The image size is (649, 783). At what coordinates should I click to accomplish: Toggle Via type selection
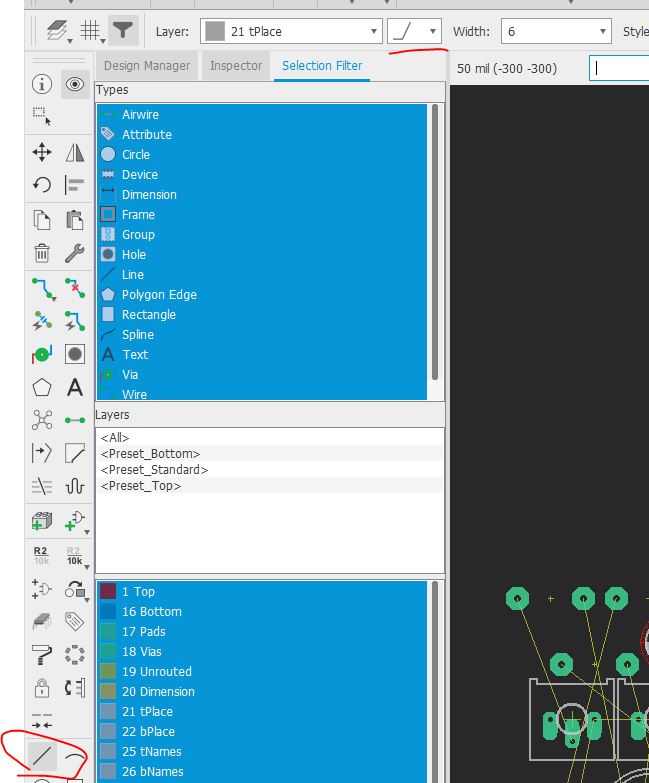pos(262,375)
